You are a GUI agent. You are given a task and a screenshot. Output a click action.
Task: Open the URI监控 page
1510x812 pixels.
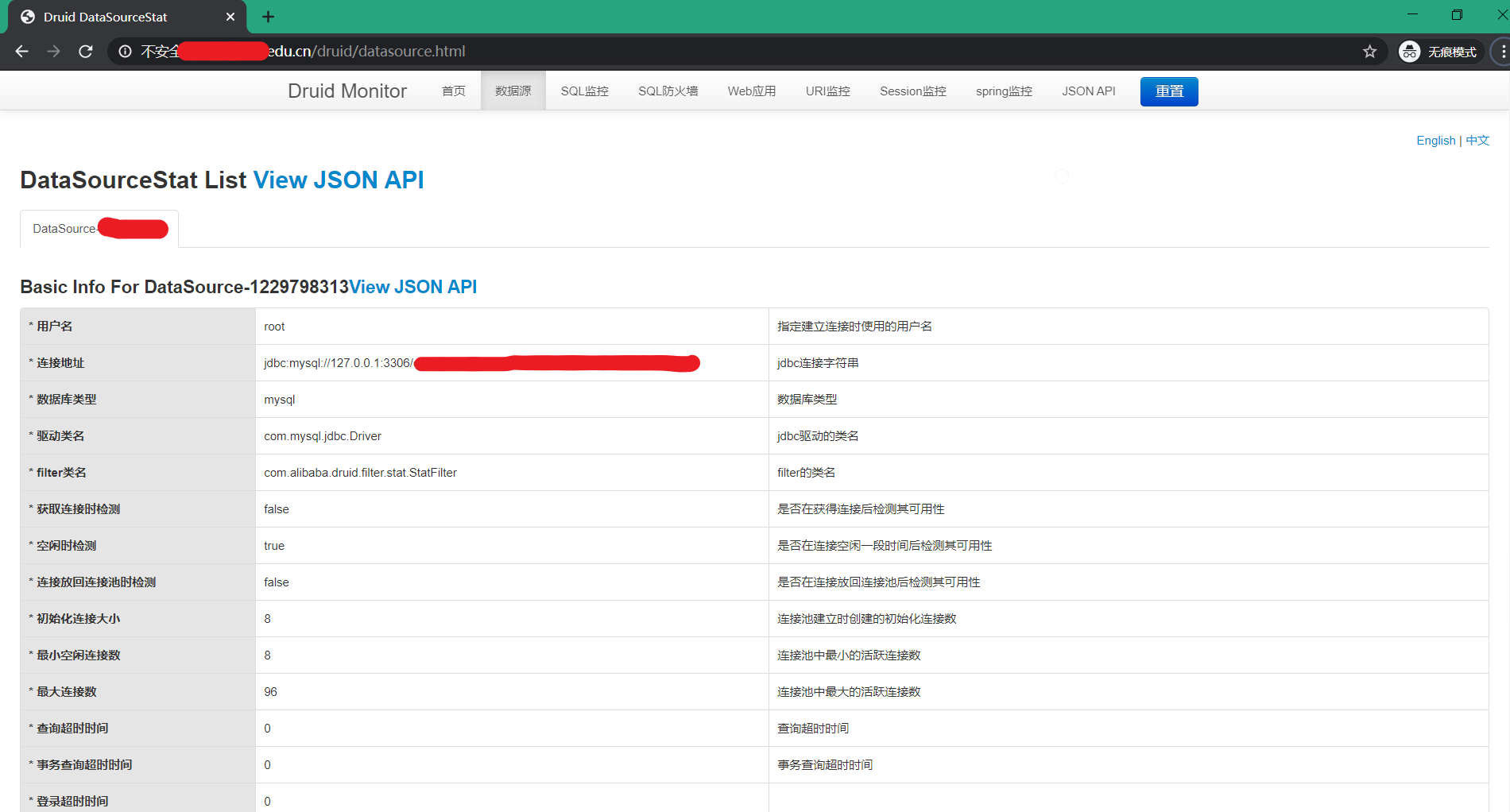tap(827, 91)
